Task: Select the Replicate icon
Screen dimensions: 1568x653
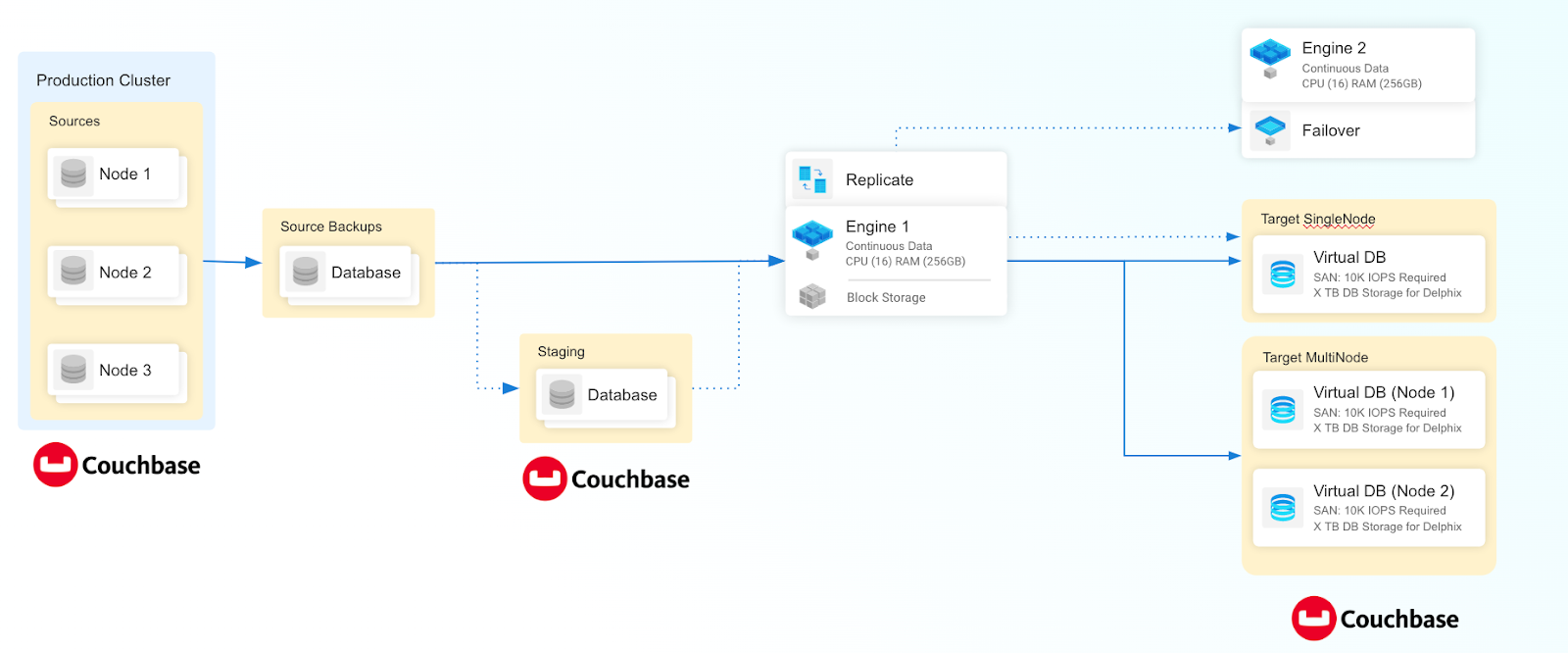Action: pyautogui.click(x=812, y=179)
